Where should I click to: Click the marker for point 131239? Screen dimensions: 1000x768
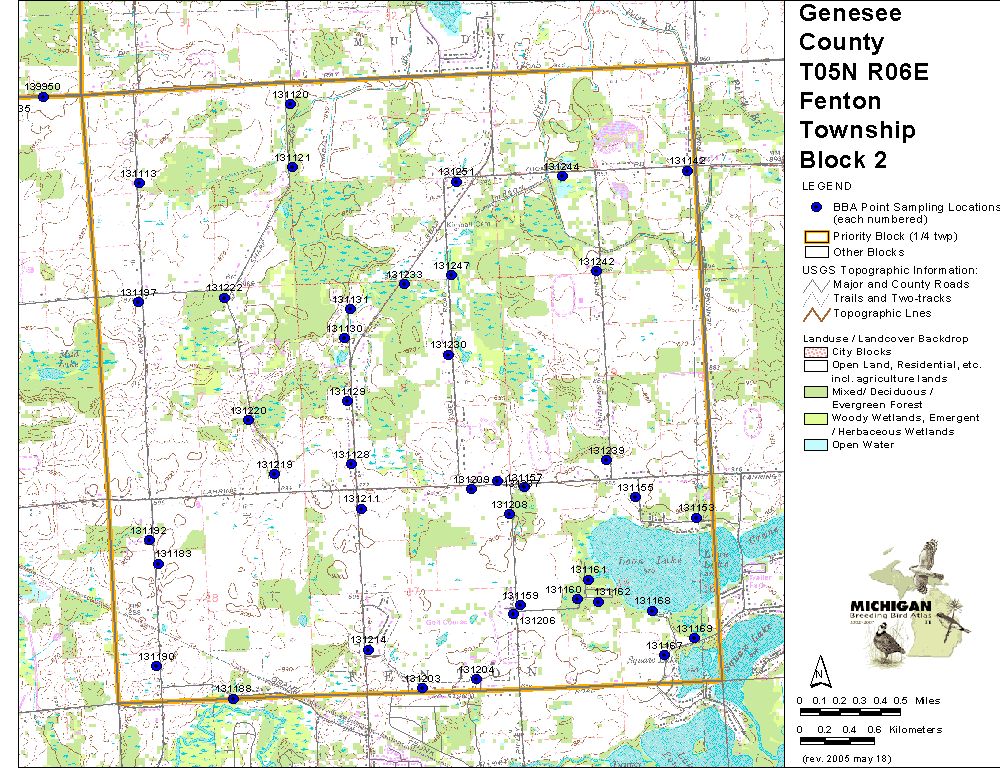tap(606, 461)
